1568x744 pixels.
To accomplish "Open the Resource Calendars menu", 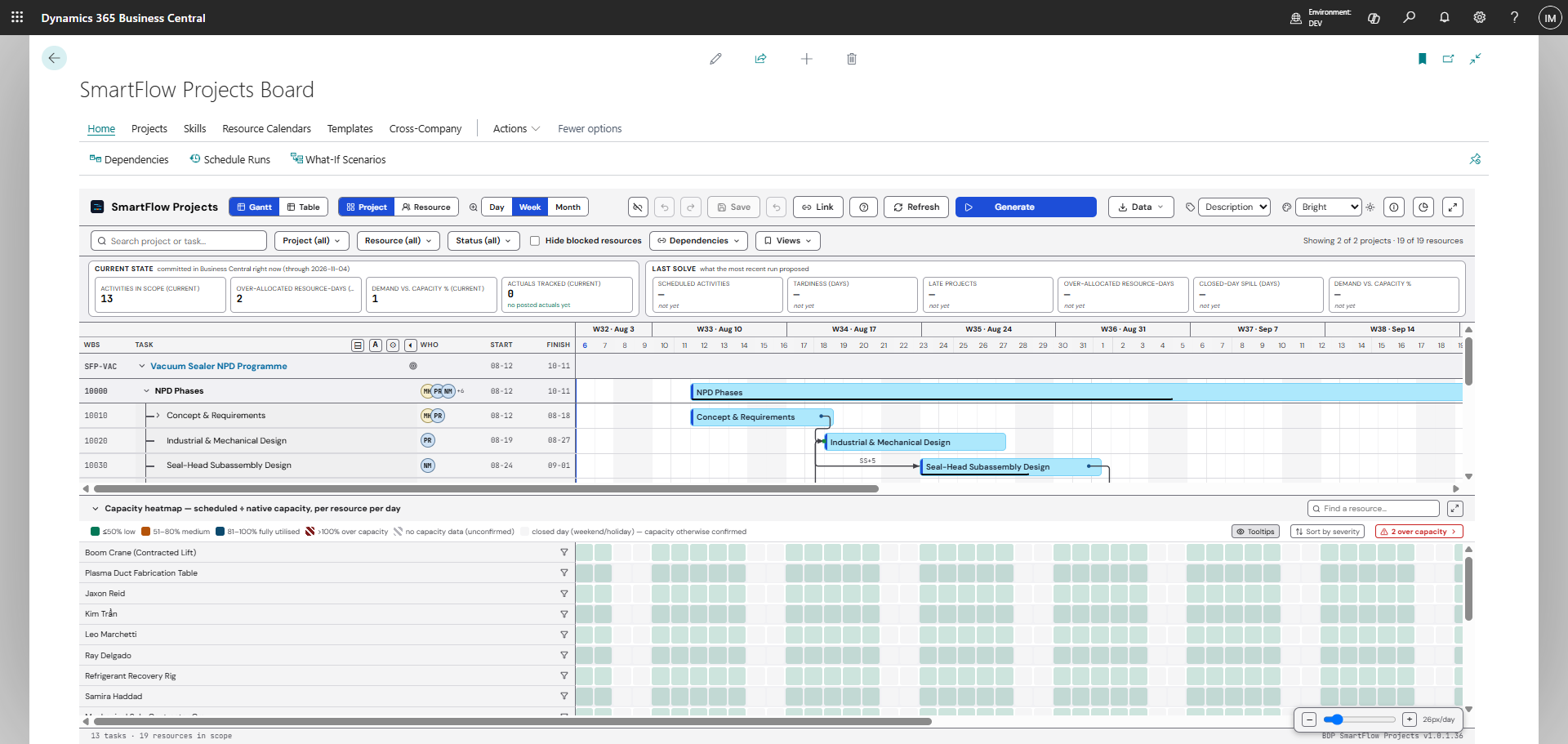I will pyautogui.click(x=267, y=129).
